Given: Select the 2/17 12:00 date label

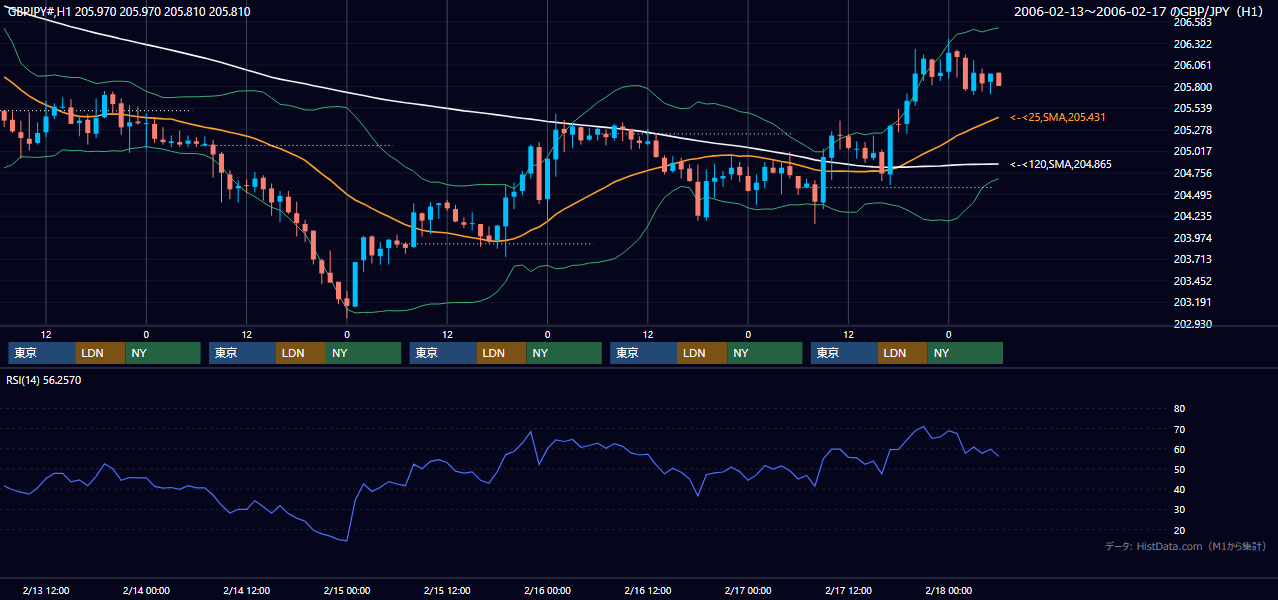Looking at the screenshot, I should (x=848, y=591).
